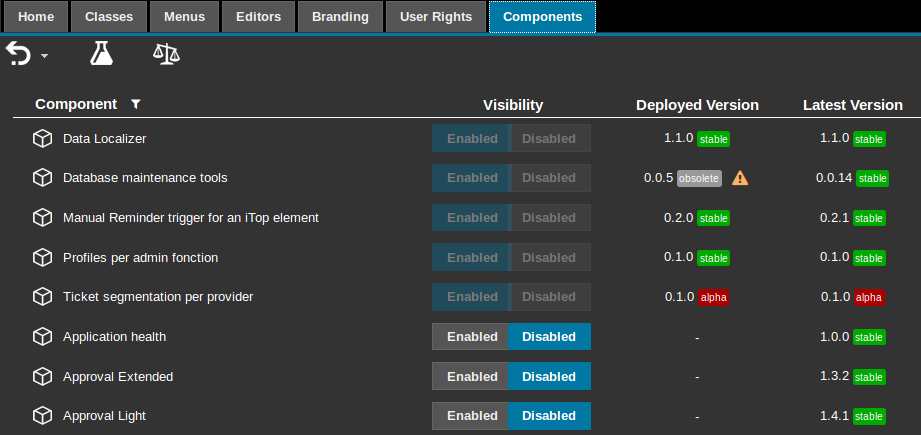
Task: Click the balance scales icon
Action: coord(166,54)
